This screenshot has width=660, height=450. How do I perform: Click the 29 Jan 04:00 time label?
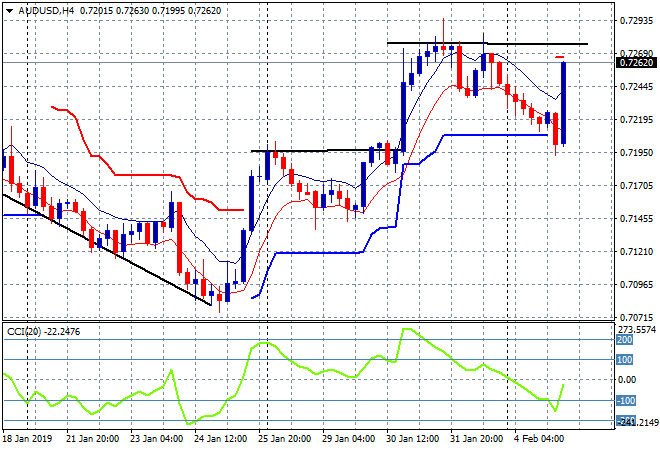(x=349, y=439)
